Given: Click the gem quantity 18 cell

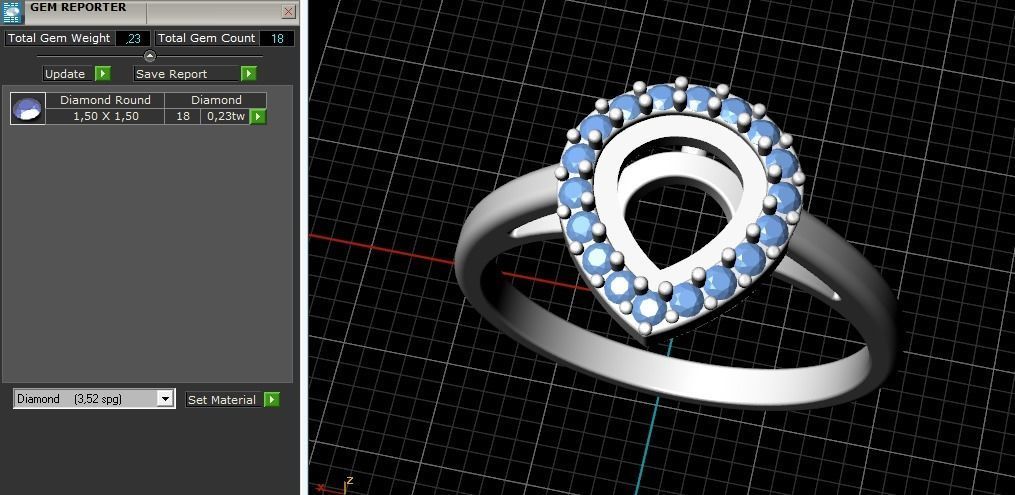Looking at the screenshot, I should (183, 116).
